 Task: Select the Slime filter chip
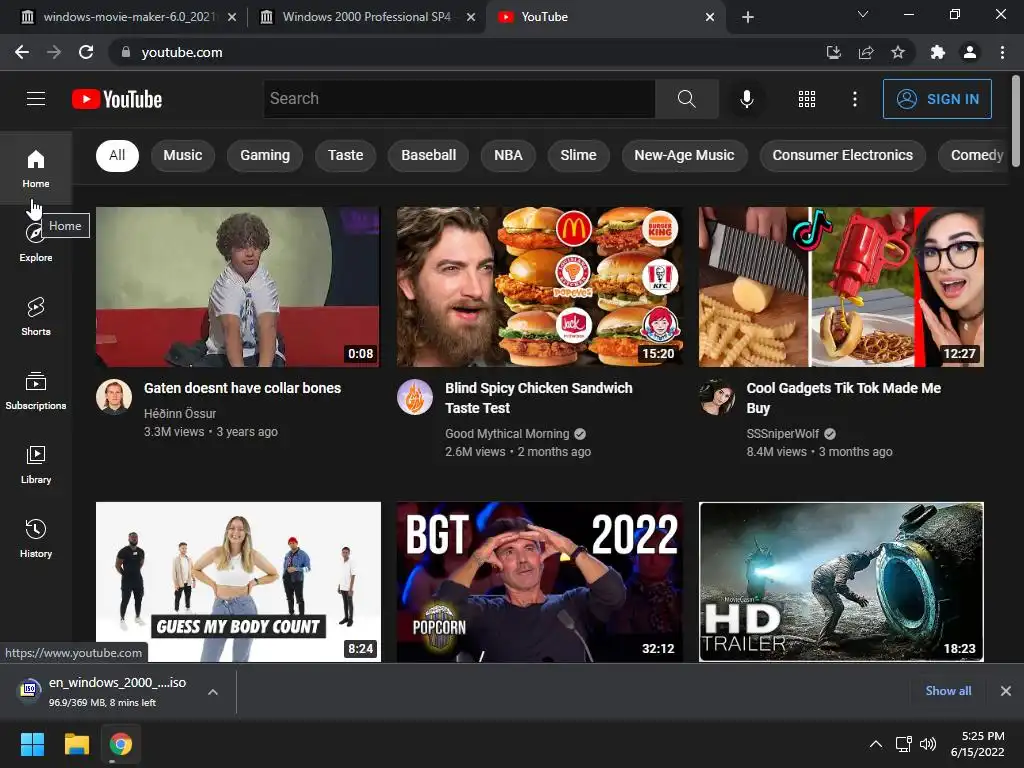click(x=579, y=155)
